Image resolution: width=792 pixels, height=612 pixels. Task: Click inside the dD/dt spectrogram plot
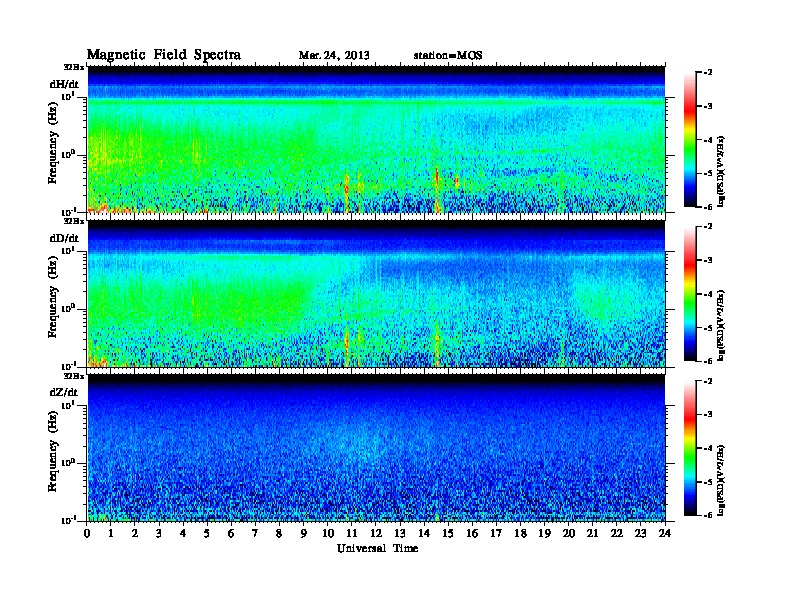376,293
